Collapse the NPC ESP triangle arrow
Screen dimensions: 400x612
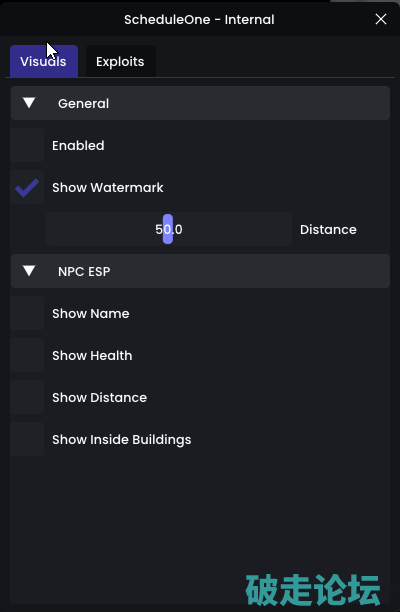point(29,271)
